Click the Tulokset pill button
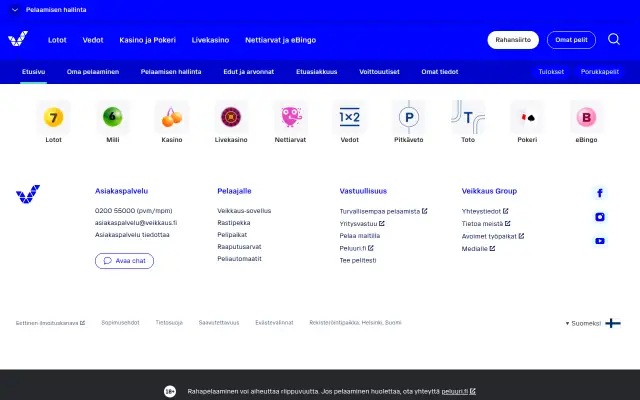This screenshot has width=640, height=400. coord(551,72)
